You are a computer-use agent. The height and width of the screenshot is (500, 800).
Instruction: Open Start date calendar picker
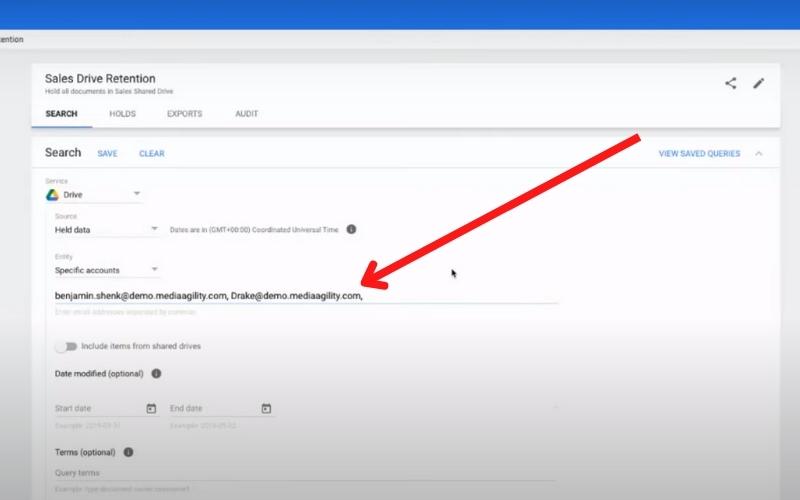click(x=151, y=408)
